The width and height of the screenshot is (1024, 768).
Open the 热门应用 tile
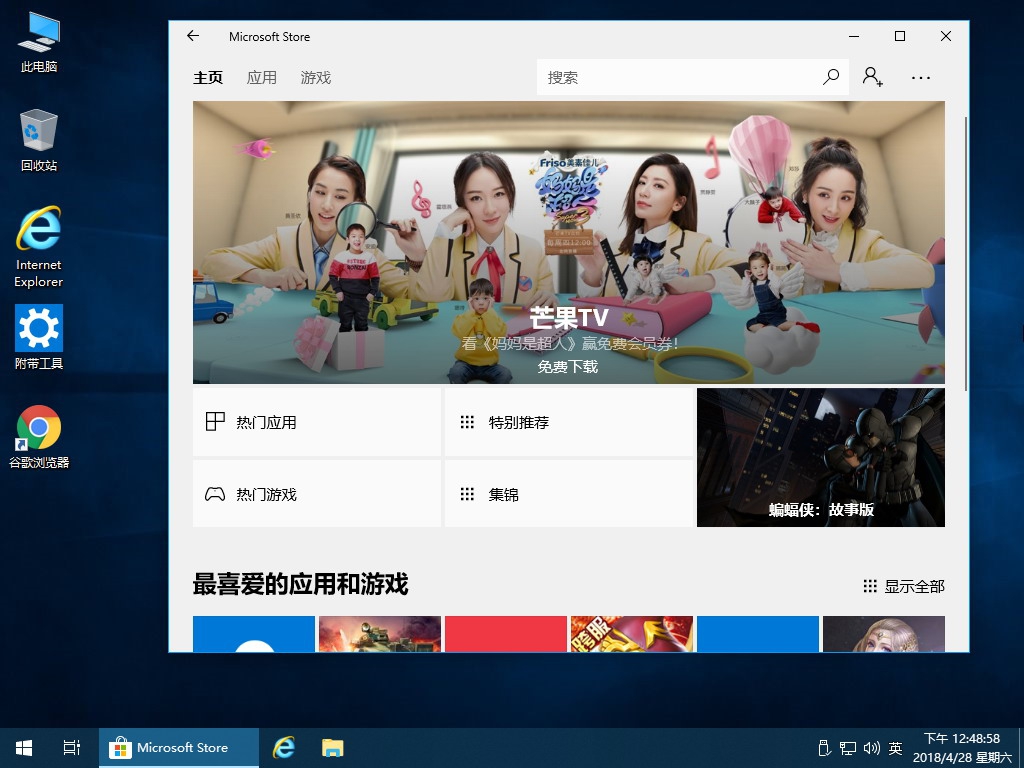[317, 422]
